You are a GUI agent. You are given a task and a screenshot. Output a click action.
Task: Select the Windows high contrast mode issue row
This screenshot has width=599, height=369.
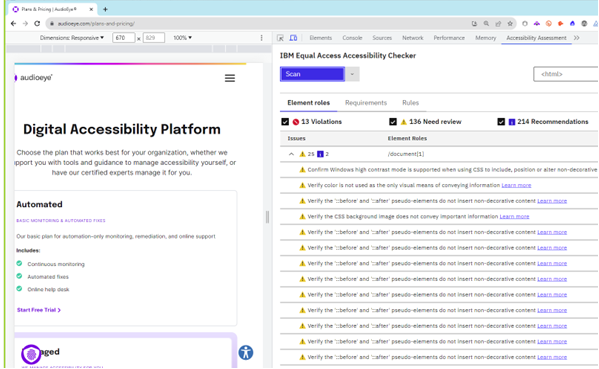(439, 170)
